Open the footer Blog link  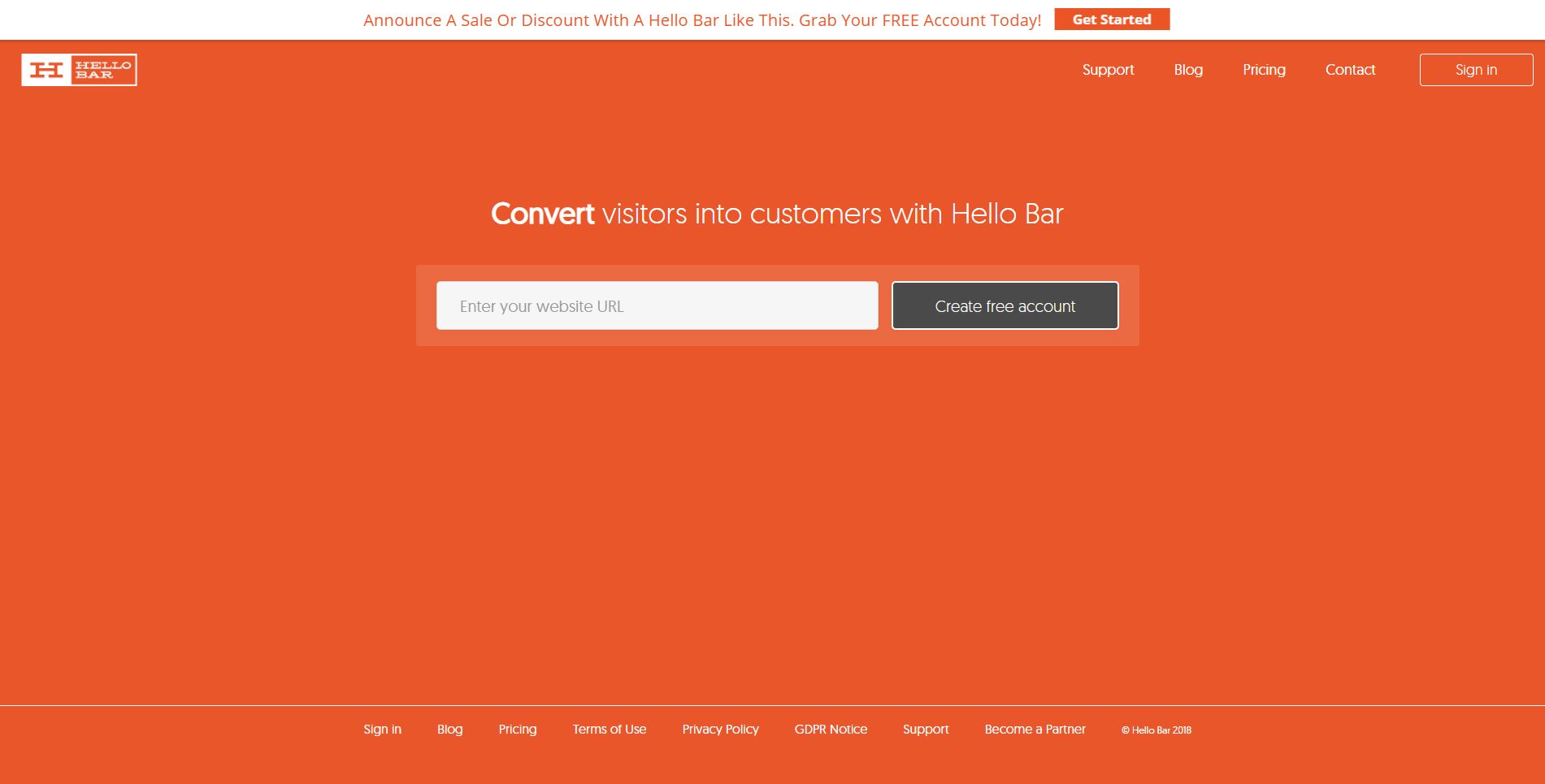[x=449, y=730]
